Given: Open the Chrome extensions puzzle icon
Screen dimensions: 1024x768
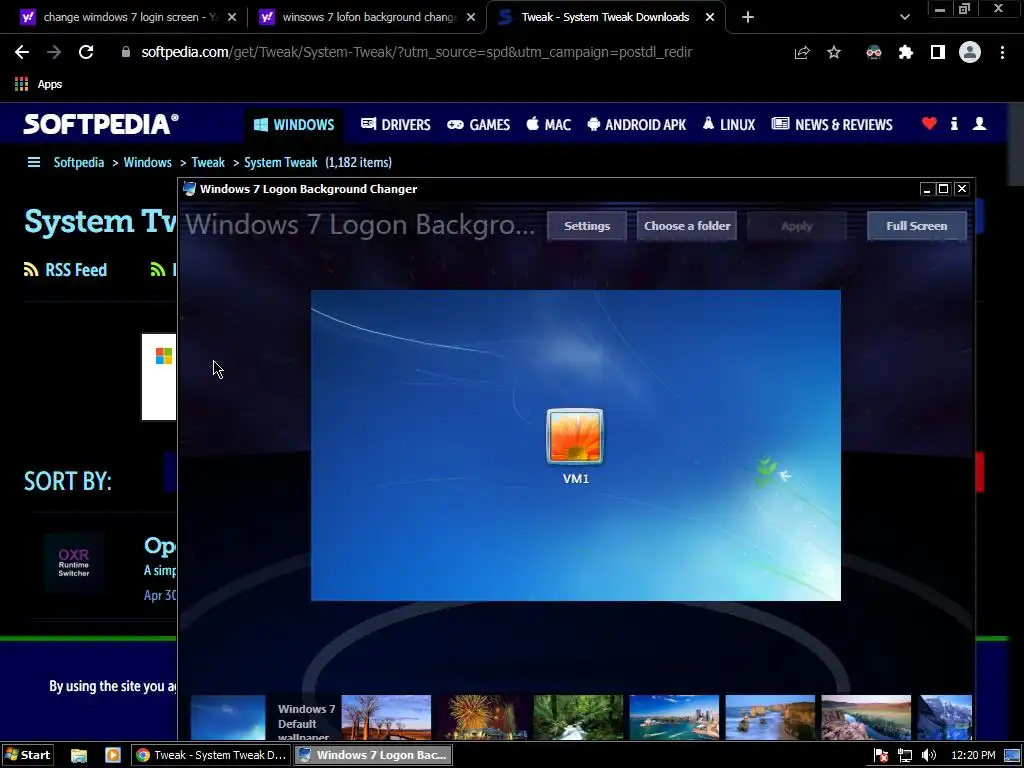Looking at the screenshot, I should tap(905, 52).
